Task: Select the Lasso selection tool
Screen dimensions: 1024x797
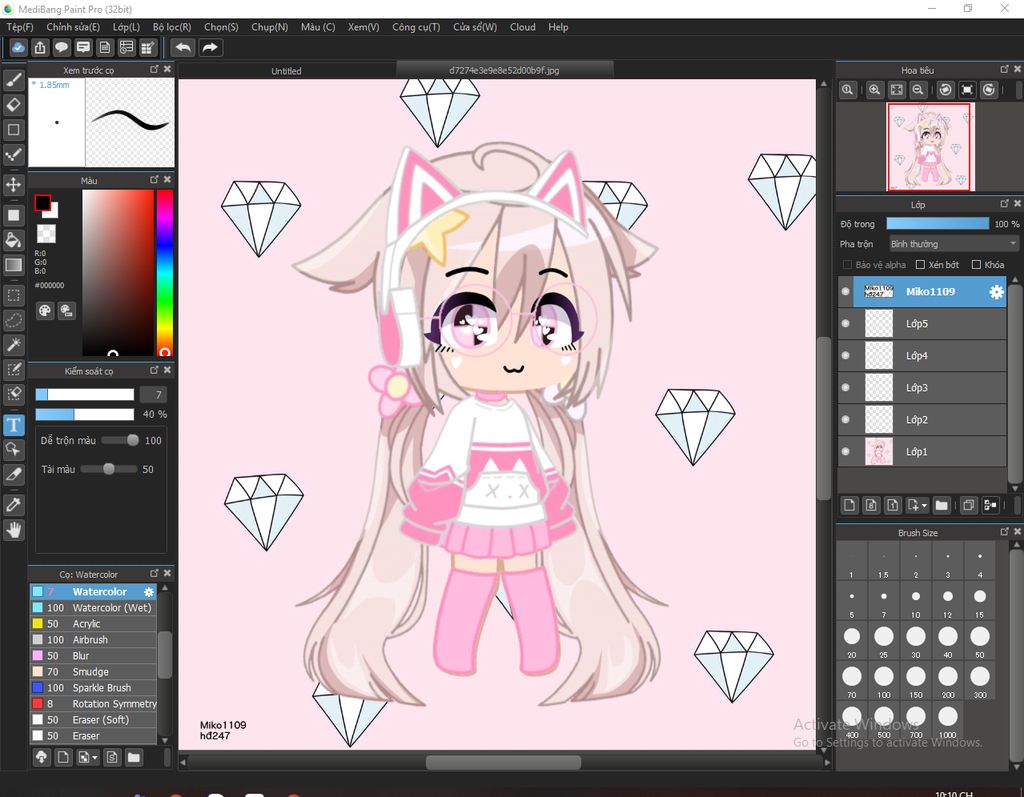Action: pyautogui.click(x=13, y=320)
